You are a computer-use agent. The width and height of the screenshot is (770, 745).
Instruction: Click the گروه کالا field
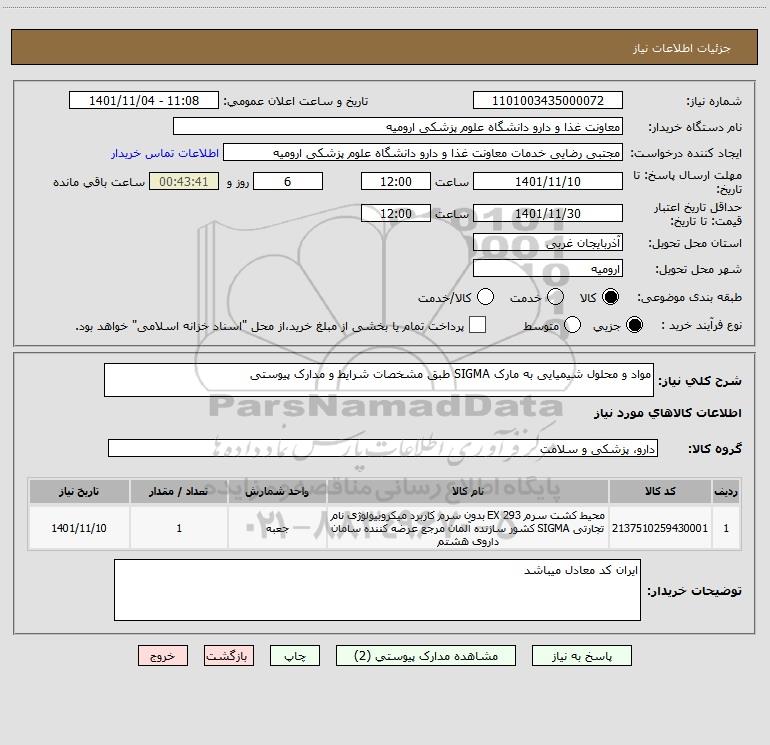384,449
